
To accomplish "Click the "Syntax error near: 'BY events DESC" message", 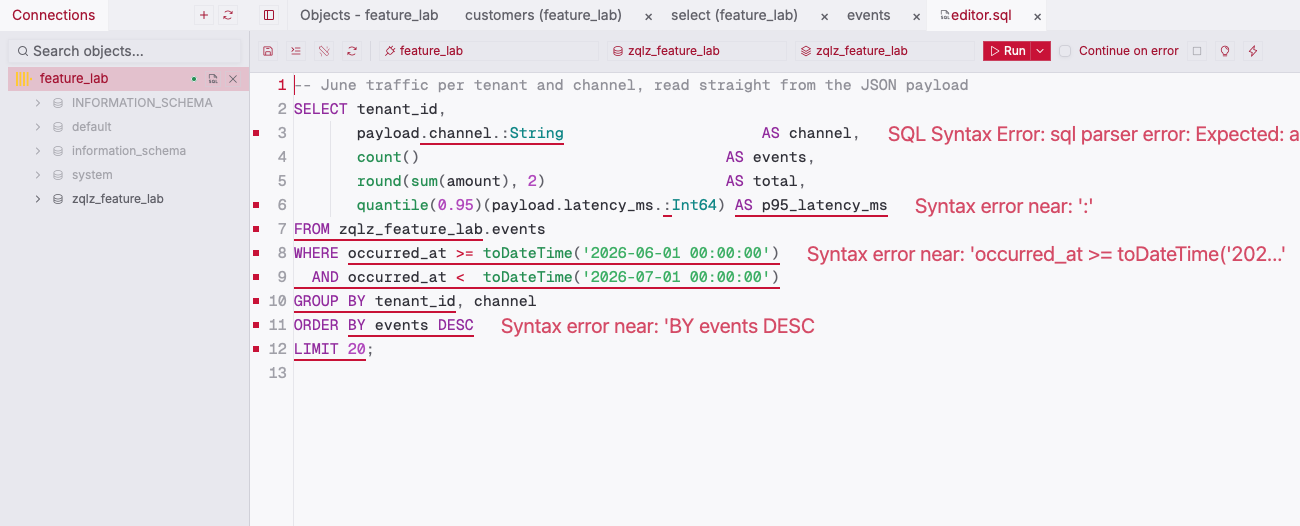I will pyautogui.click(x=658, y=326).
